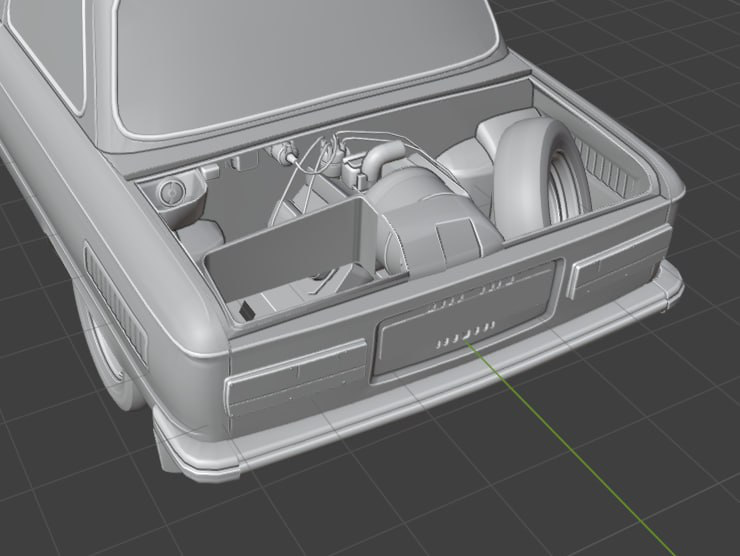The image size is (740, 556).
Task: Select the small black block in trunk corner
Action: (x=247, y=310)
